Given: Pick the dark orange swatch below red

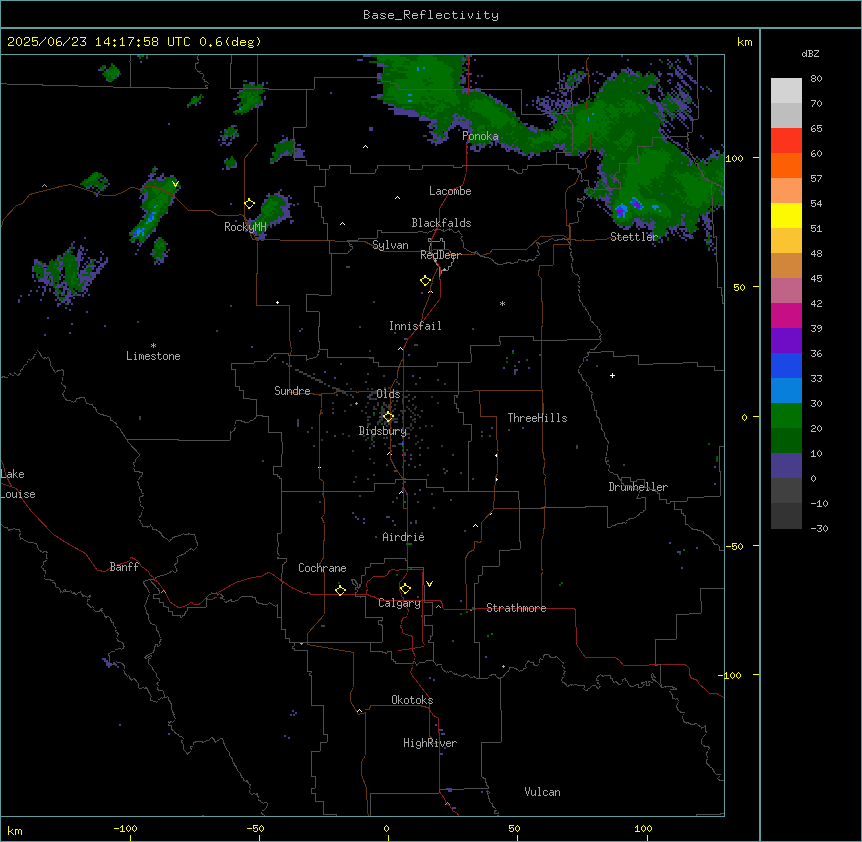Looking at the screenshot, I should pos(786,165).
